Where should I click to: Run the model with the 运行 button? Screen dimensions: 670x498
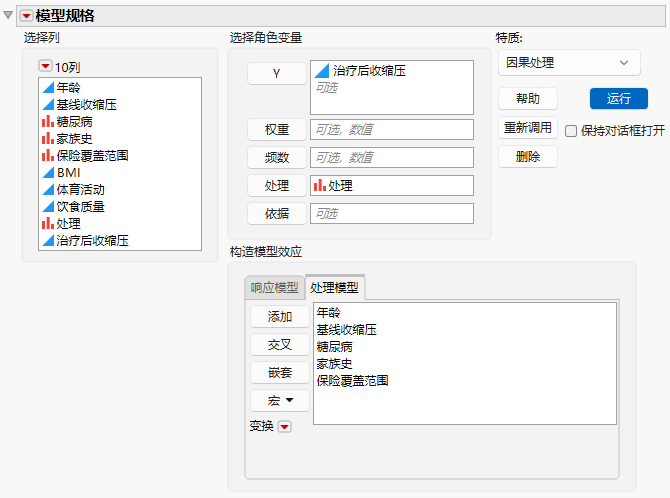(x=619, y=99)
